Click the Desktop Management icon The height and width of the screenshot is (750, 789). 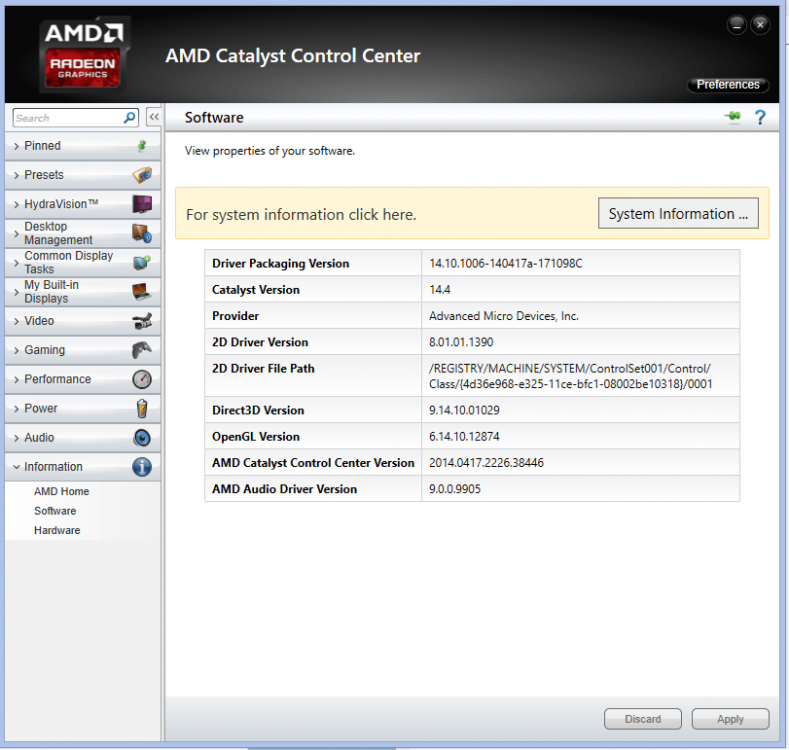click(142, 234)
